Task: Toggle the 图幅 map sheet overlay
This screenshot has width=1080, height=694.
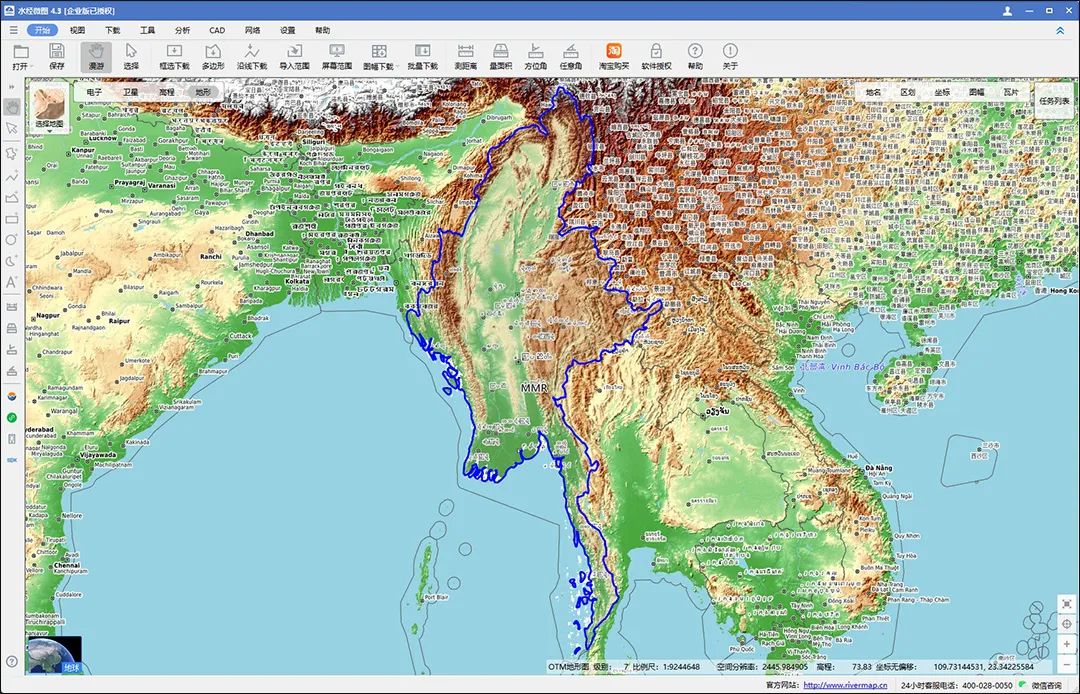Action: tap(977, 92)
